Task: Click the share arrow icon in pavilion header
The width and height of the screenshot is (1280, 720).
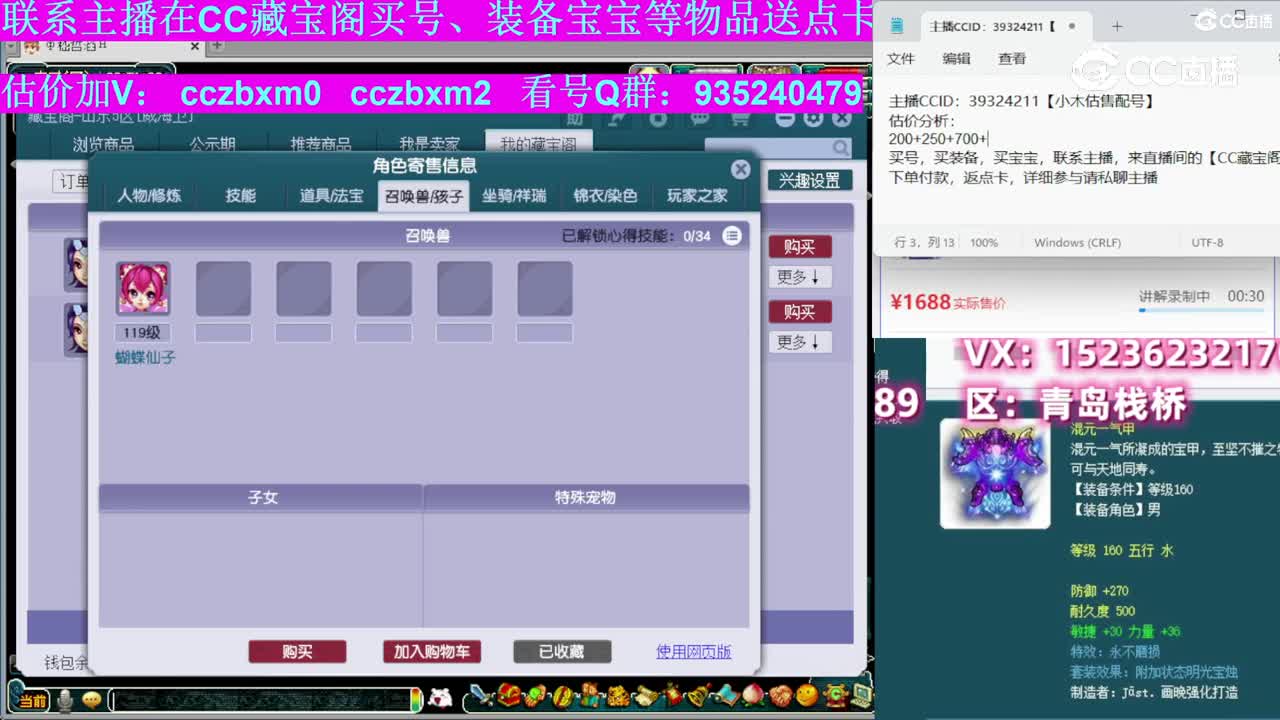Action: point(618,118)
